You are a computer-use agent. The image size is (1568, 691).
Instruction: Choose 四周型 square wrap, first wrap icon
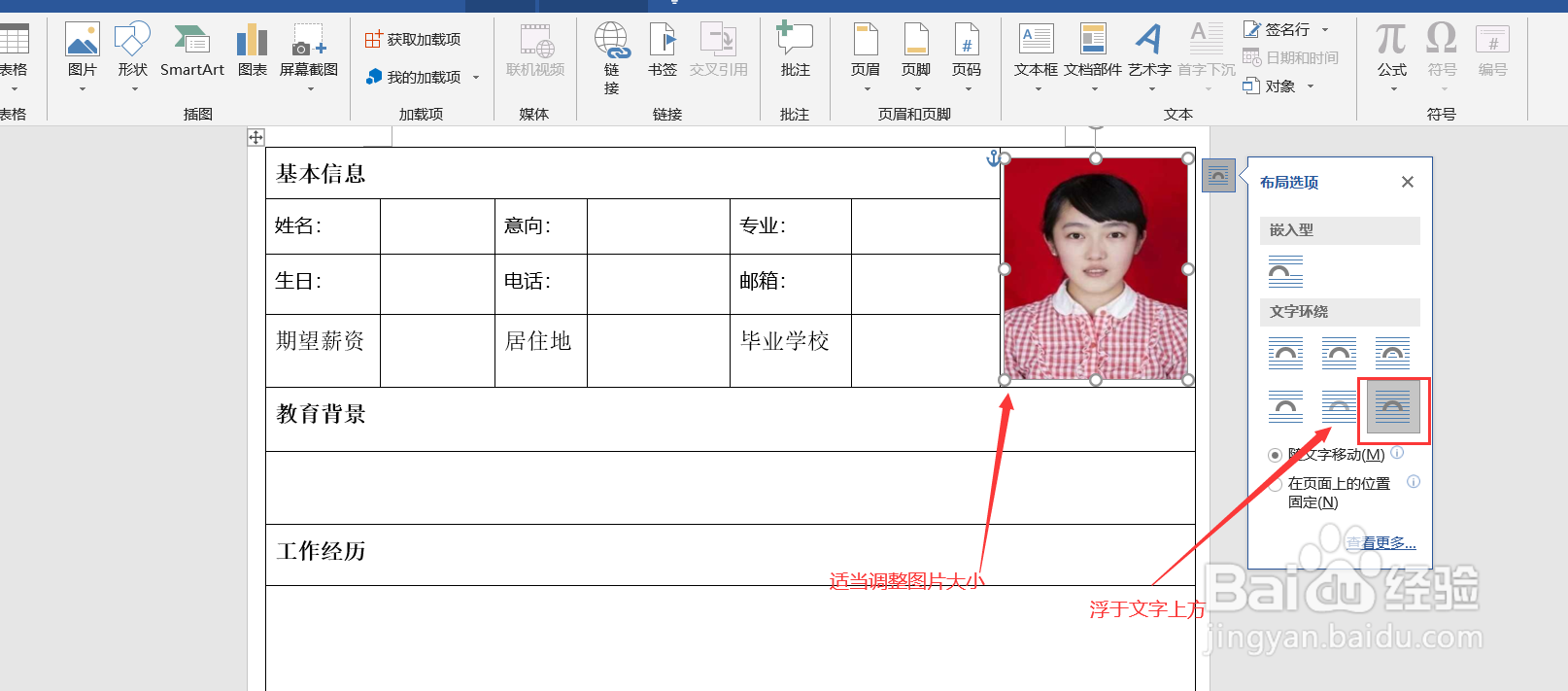(x=1285, y=353)
